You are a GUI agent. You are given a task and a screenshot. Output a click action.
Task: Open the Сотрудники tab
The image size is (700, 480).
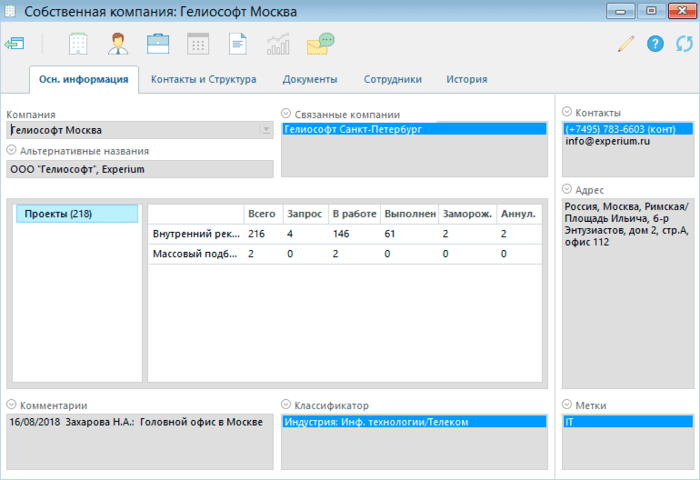[x=392, y=79]
